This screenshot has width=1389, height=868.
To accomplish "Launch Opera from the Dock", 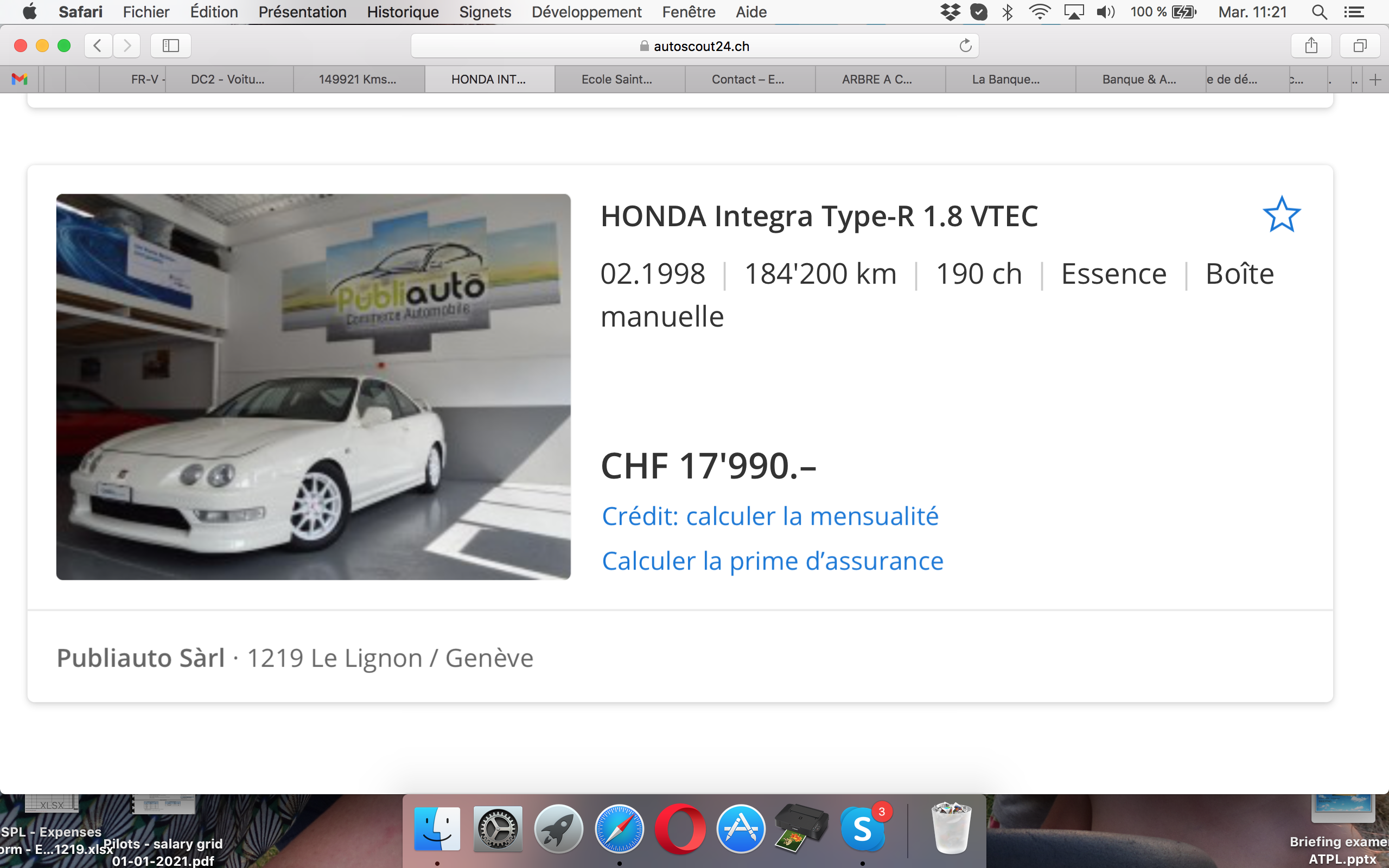I will pyautogui.click(x=680, y=829).
